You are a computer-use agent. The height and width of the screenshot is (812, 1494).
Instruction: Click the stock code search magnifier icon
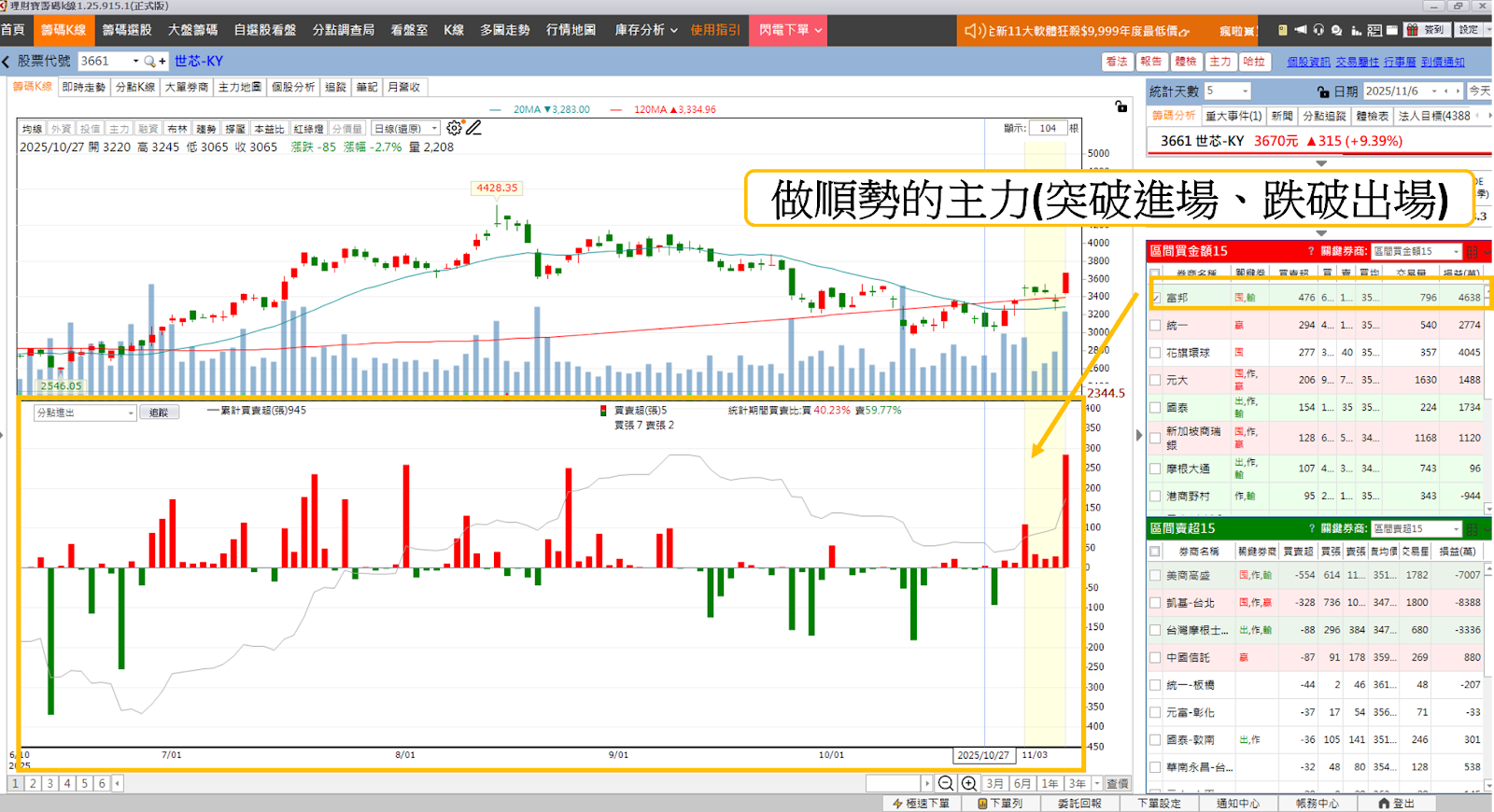(x=150, y=62)
